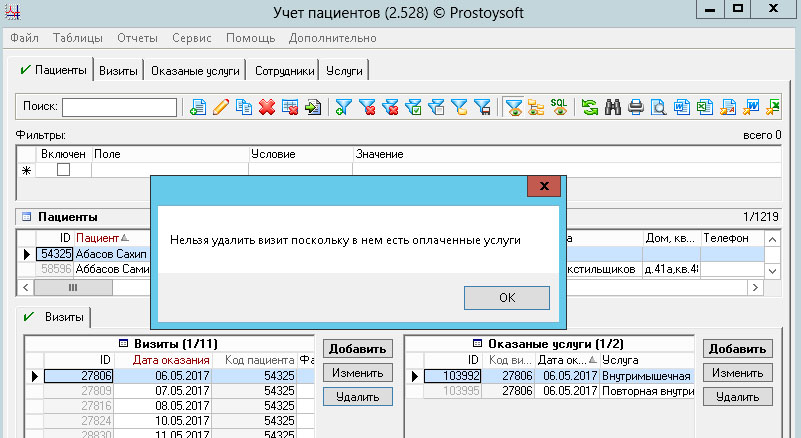
Task: Open the Сервис menu
Action: tap(191, 38)
